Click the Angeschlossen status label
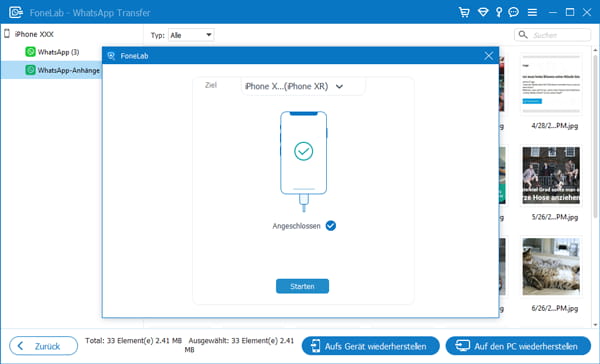This screenshot has height=364, width=600. click(x=297, y=226)
